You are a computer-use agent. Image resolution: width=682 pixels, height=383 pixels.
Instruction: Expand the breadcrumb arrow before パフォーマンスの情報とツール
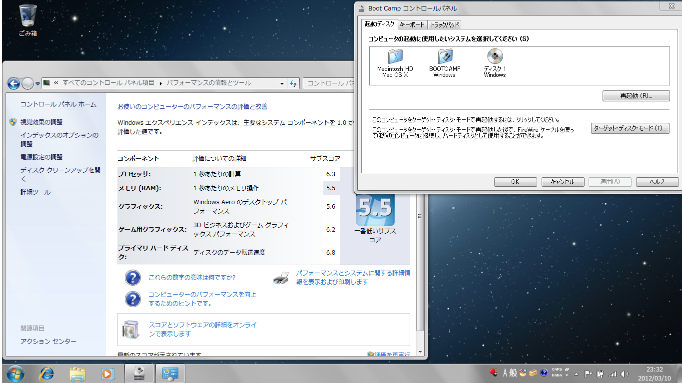click(x=160, y=83)
